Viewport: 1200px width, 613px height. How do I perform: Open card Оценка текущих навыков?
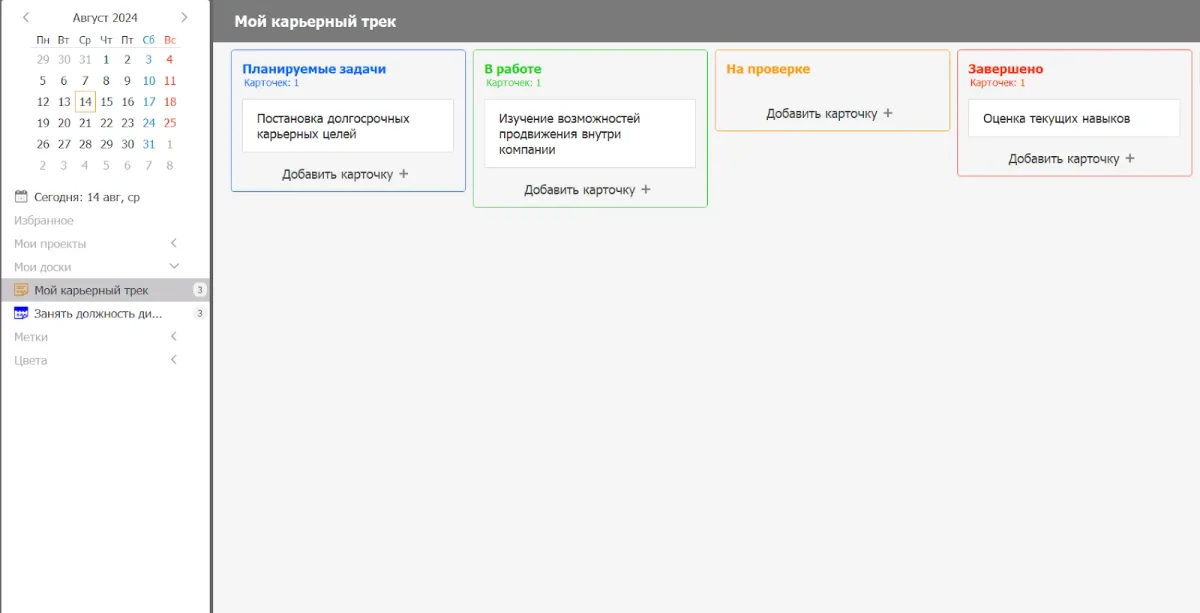(1073, 118)
